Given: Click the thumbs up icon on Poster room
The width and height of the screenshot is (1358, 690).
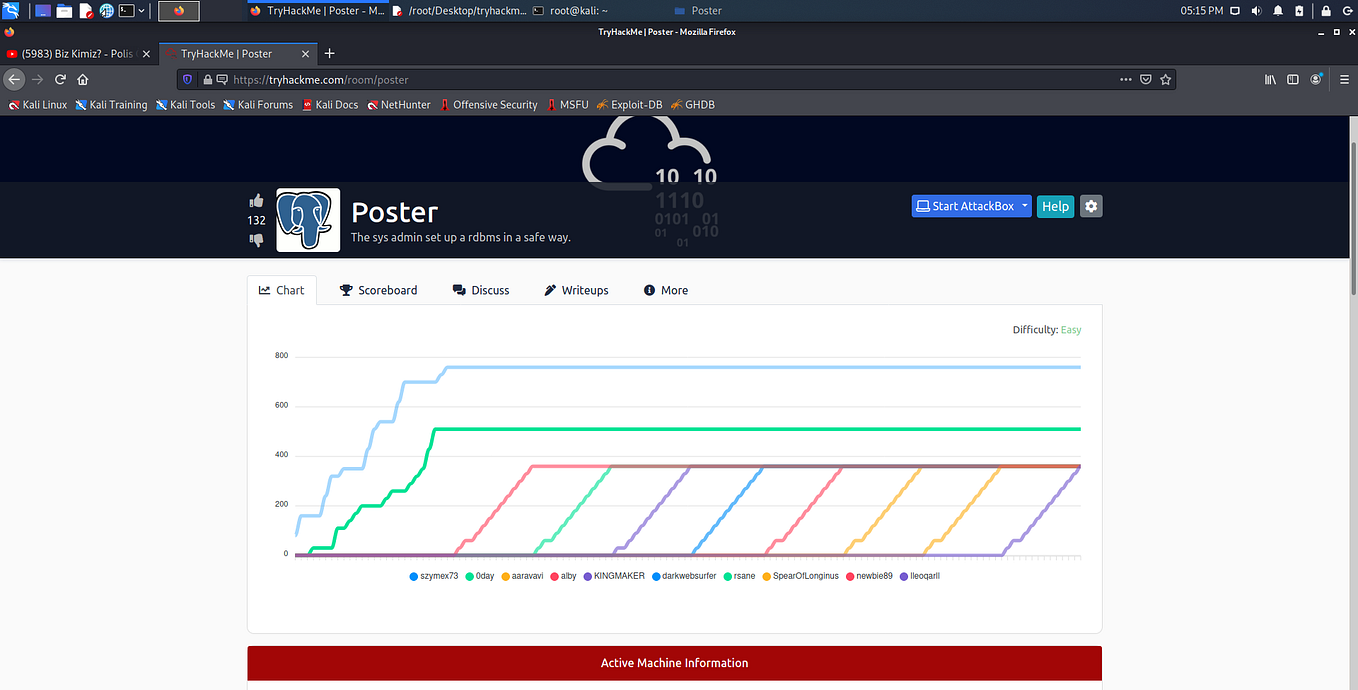Looking at the screenshot, I should (256, 200).
